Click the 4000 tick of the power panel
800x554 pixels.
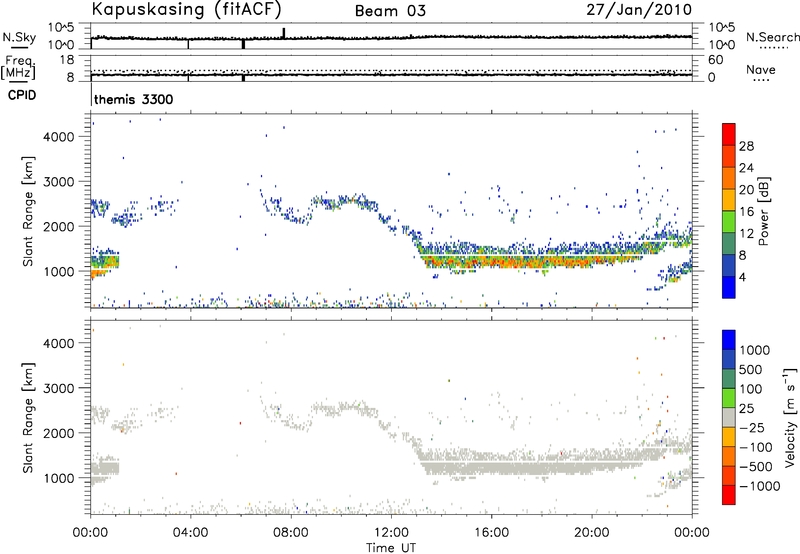click(59, 137)
